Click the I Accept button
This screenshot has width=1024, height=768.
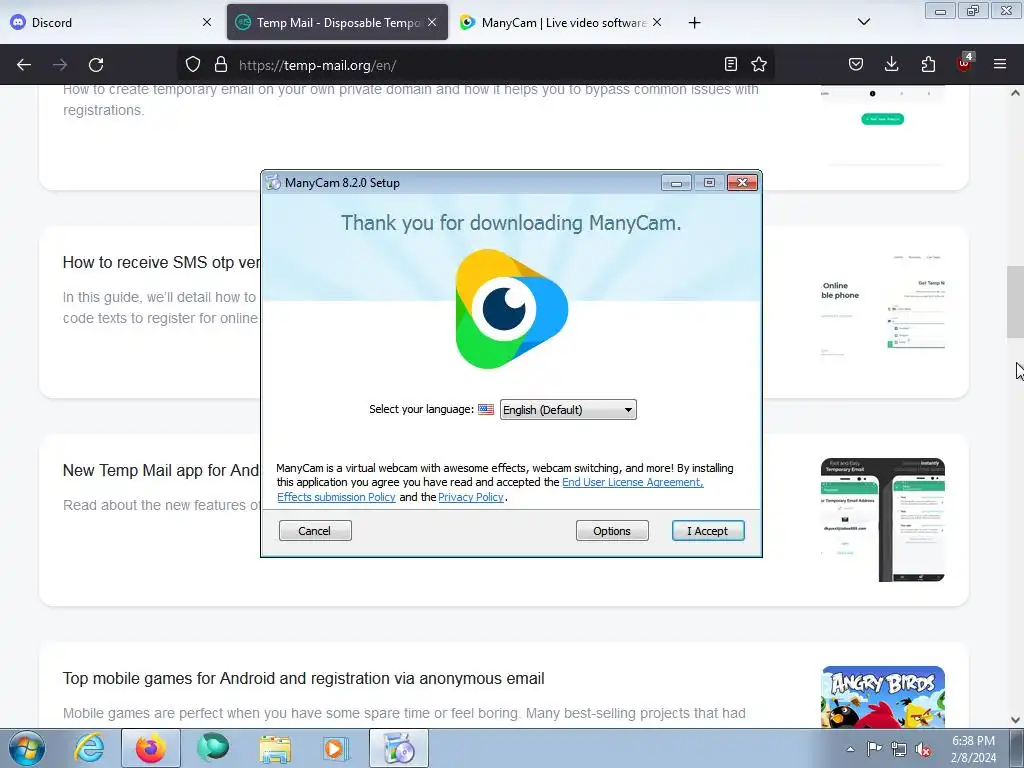click(708, 531)
